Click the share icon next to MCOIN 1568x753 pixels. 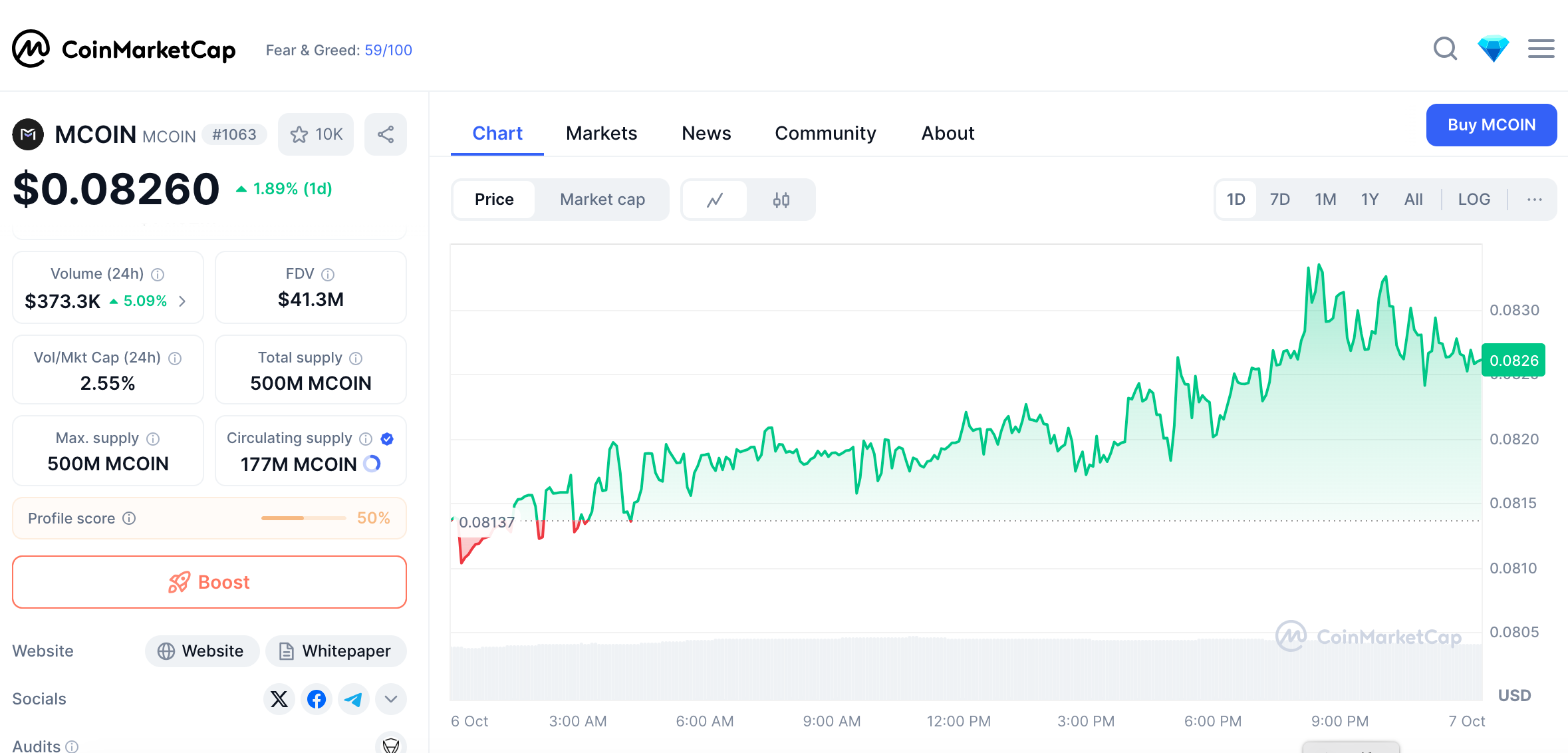pyautogui.click(x=386, y=134)
